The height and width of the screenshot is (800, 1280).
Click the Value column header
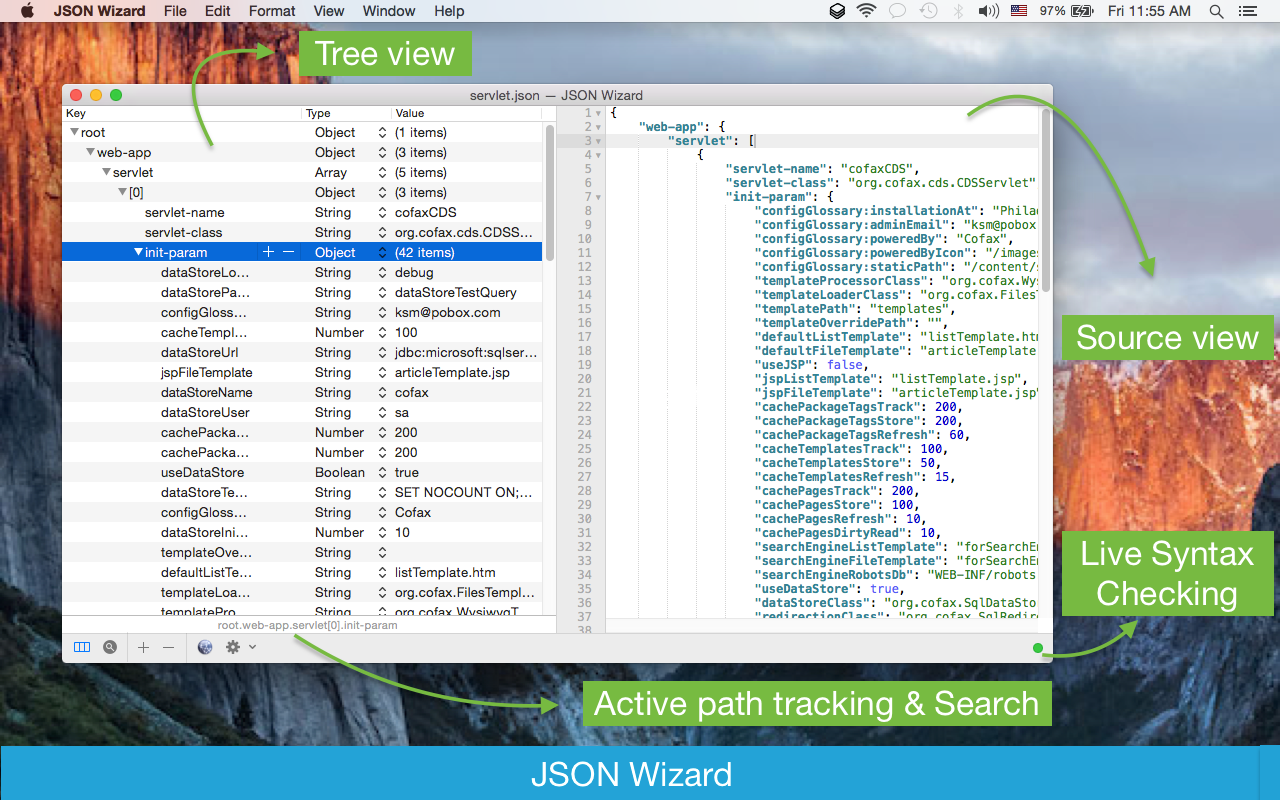[409, 113]
